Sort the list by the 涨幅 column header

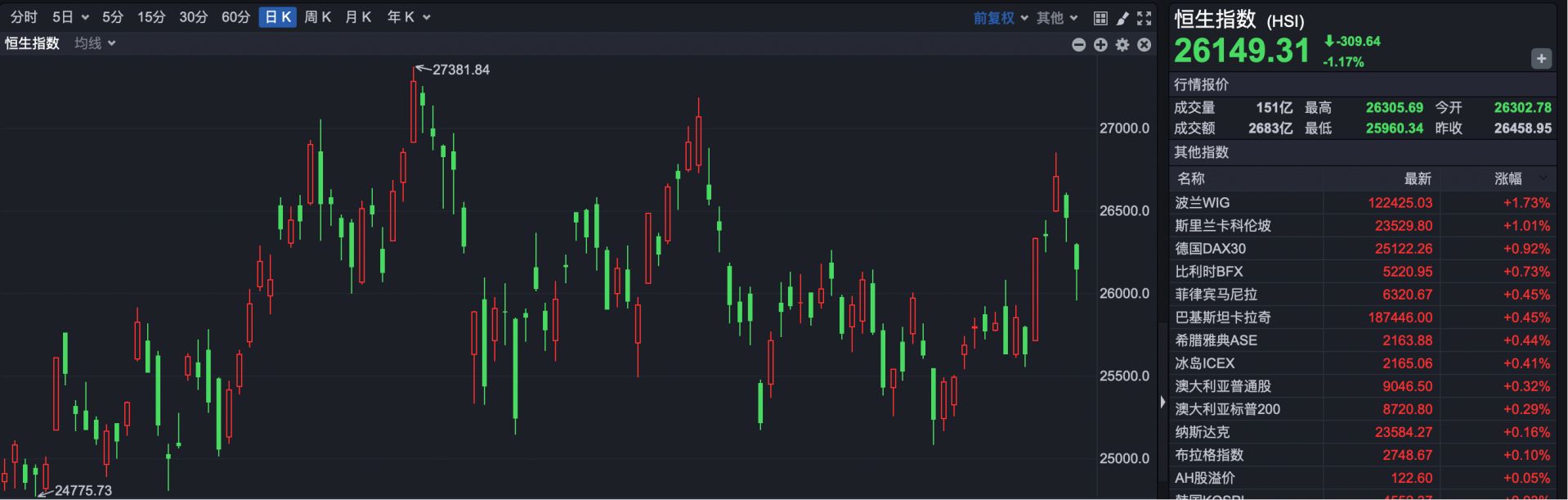coord(1509,178)
